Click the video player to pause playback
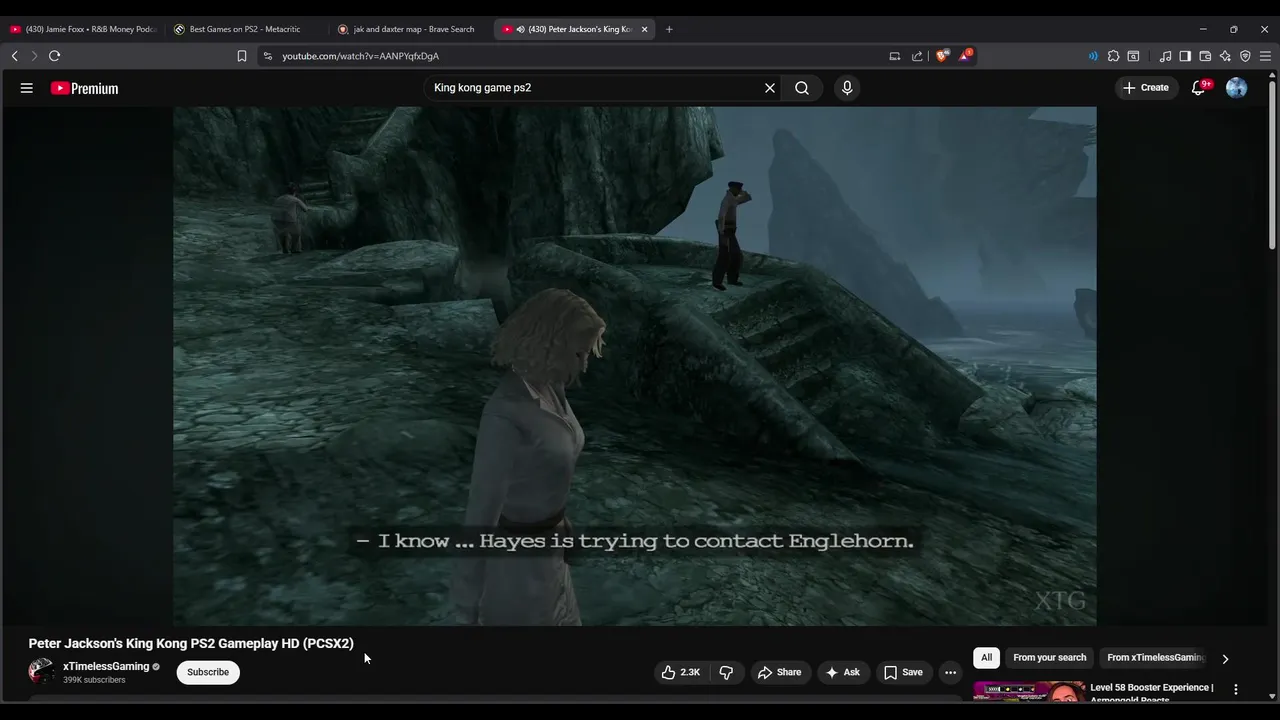Viewport: 1280px width, 720px height. click(x=635, y=366)
